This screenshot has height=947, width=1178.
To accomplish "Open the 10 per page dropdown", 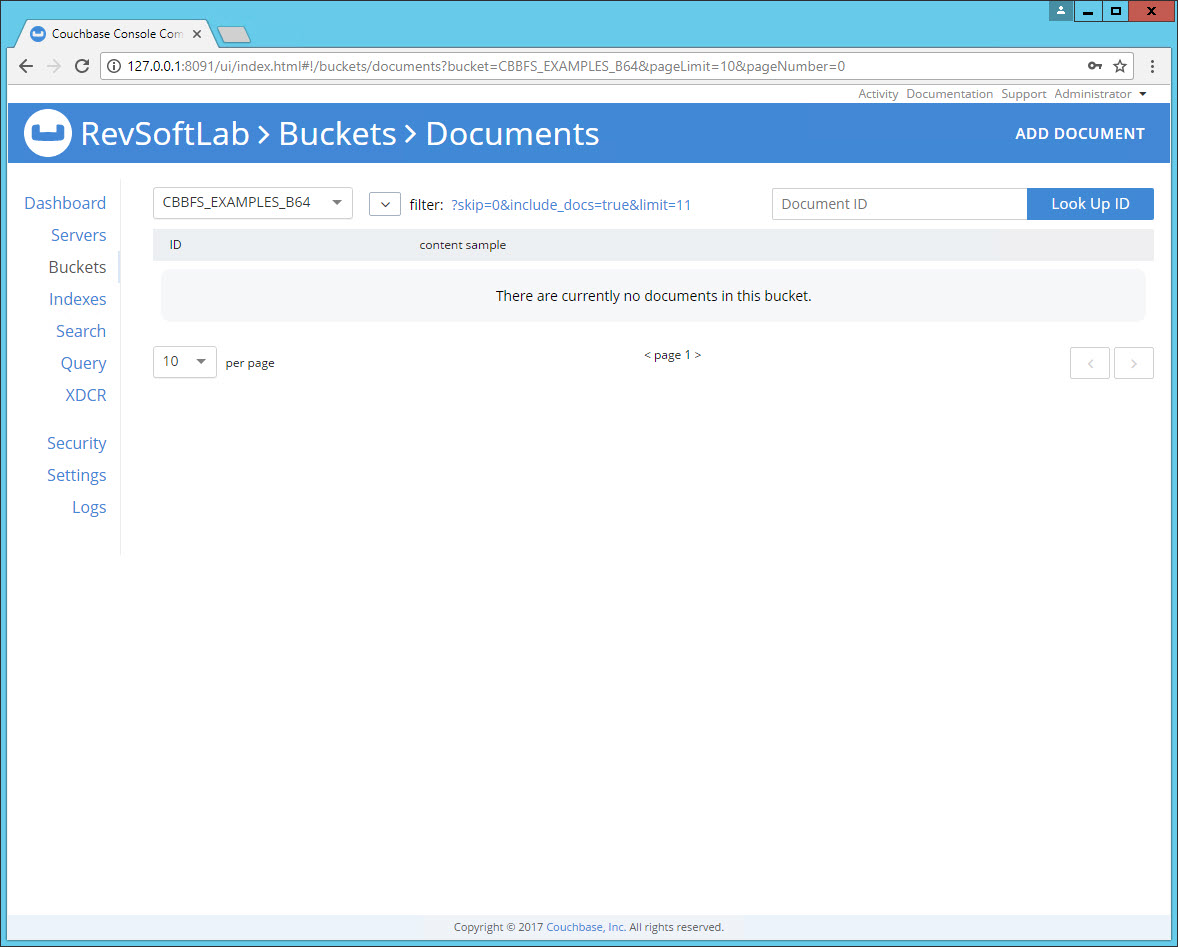I will [x=185, y=362].
